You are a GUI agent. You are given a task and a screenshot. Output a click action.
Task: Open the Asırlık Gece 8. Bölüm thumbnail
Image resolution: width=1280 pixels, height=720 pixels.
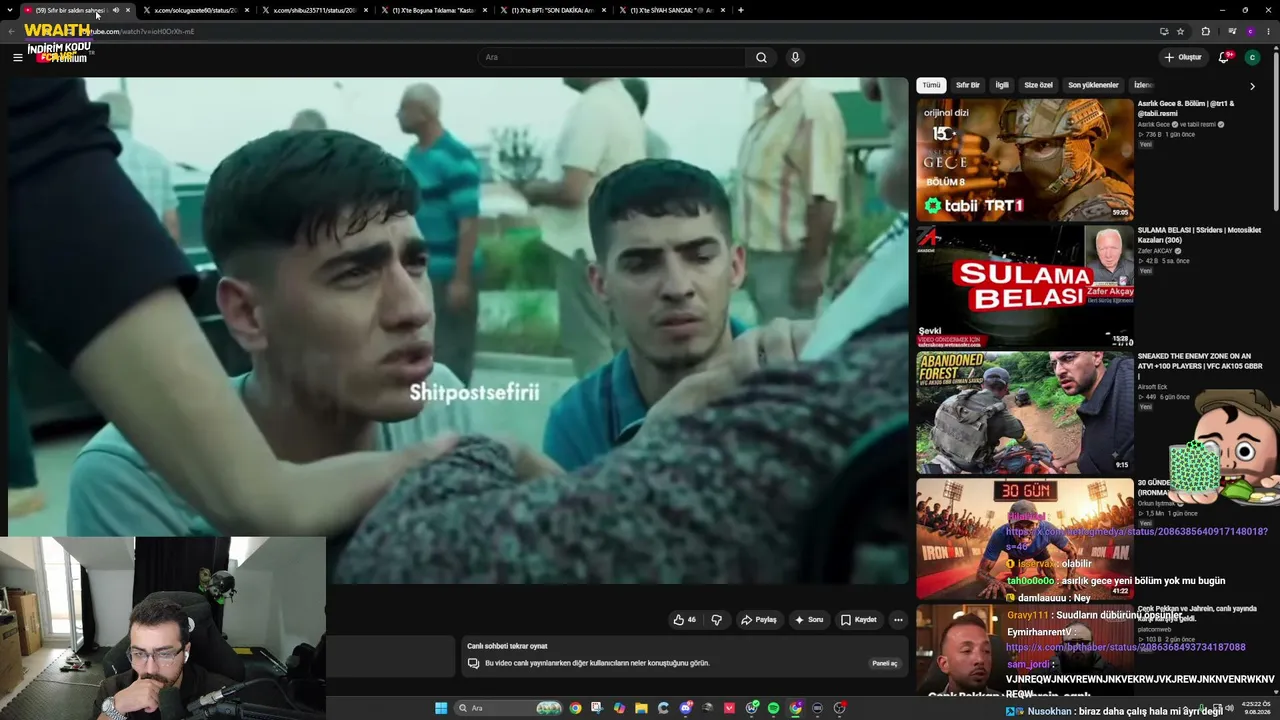1025,160
